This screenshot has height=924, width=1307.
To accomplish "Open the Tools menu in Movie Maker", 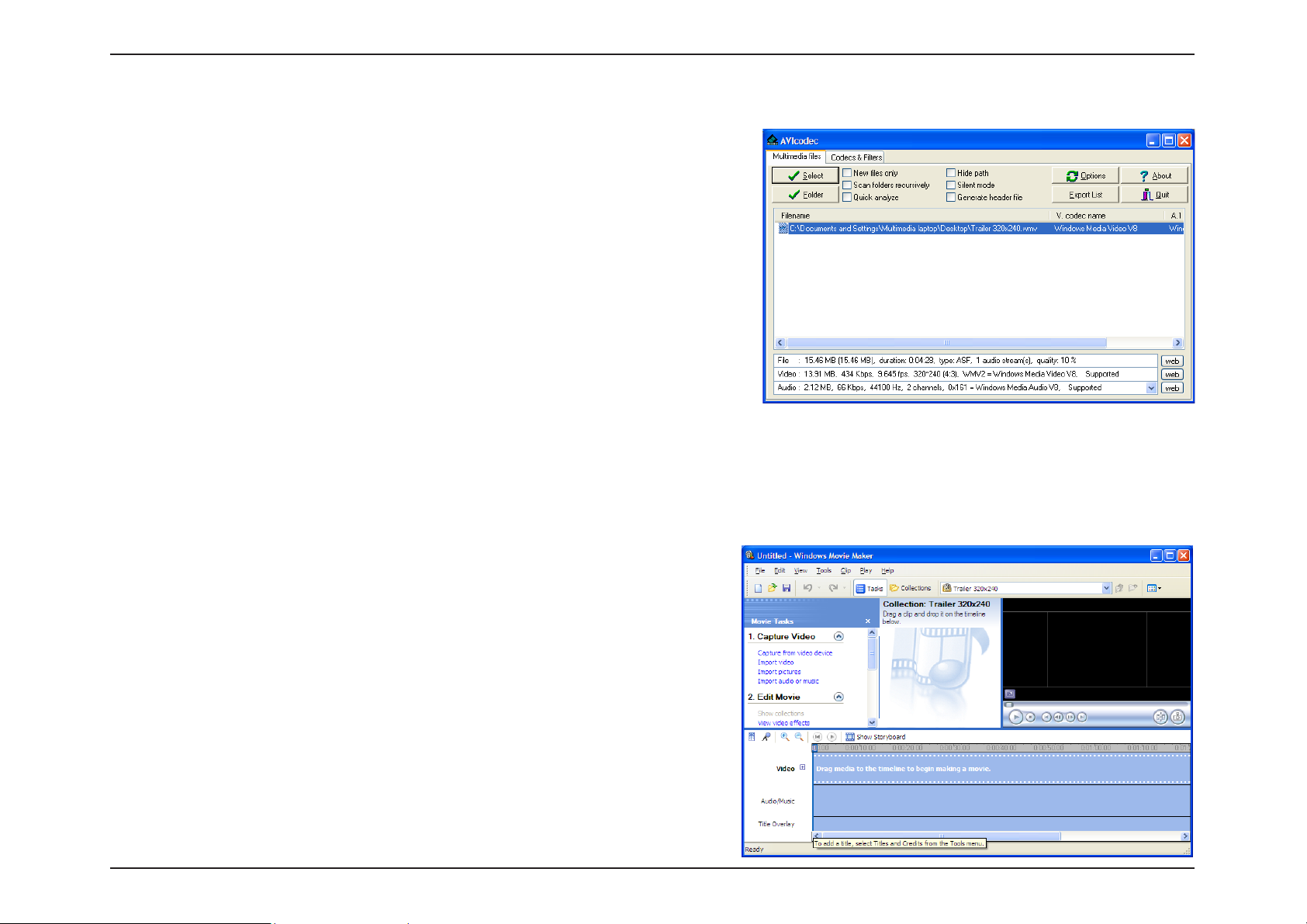I will click(824, 570).
